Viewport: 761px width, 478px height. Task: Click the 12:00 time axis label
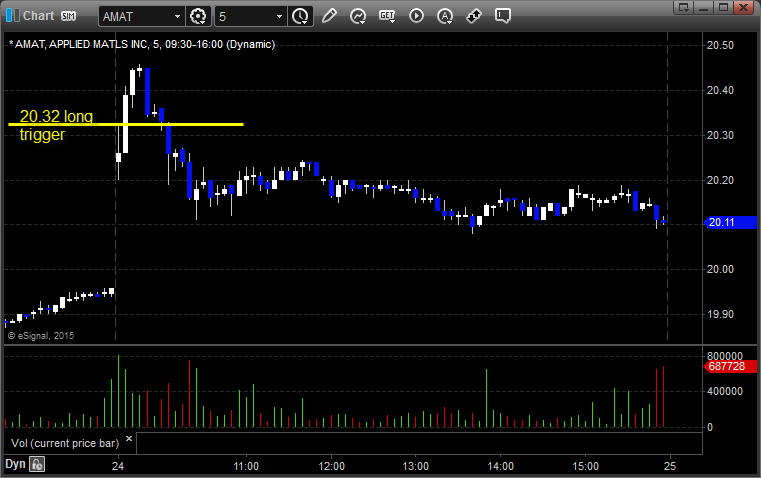click(331, 466)
